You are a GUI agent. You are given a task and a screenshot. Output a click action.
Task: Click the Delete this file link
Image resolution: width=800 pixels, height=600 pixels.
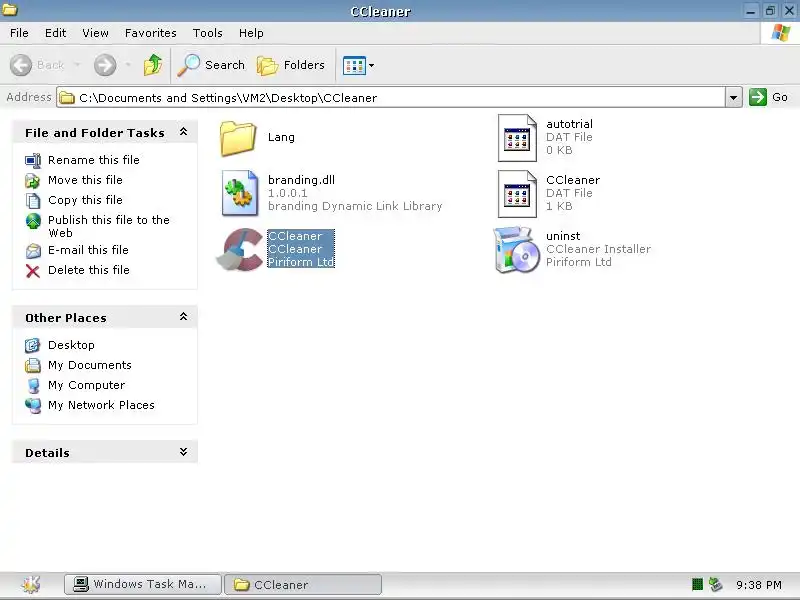89,270
